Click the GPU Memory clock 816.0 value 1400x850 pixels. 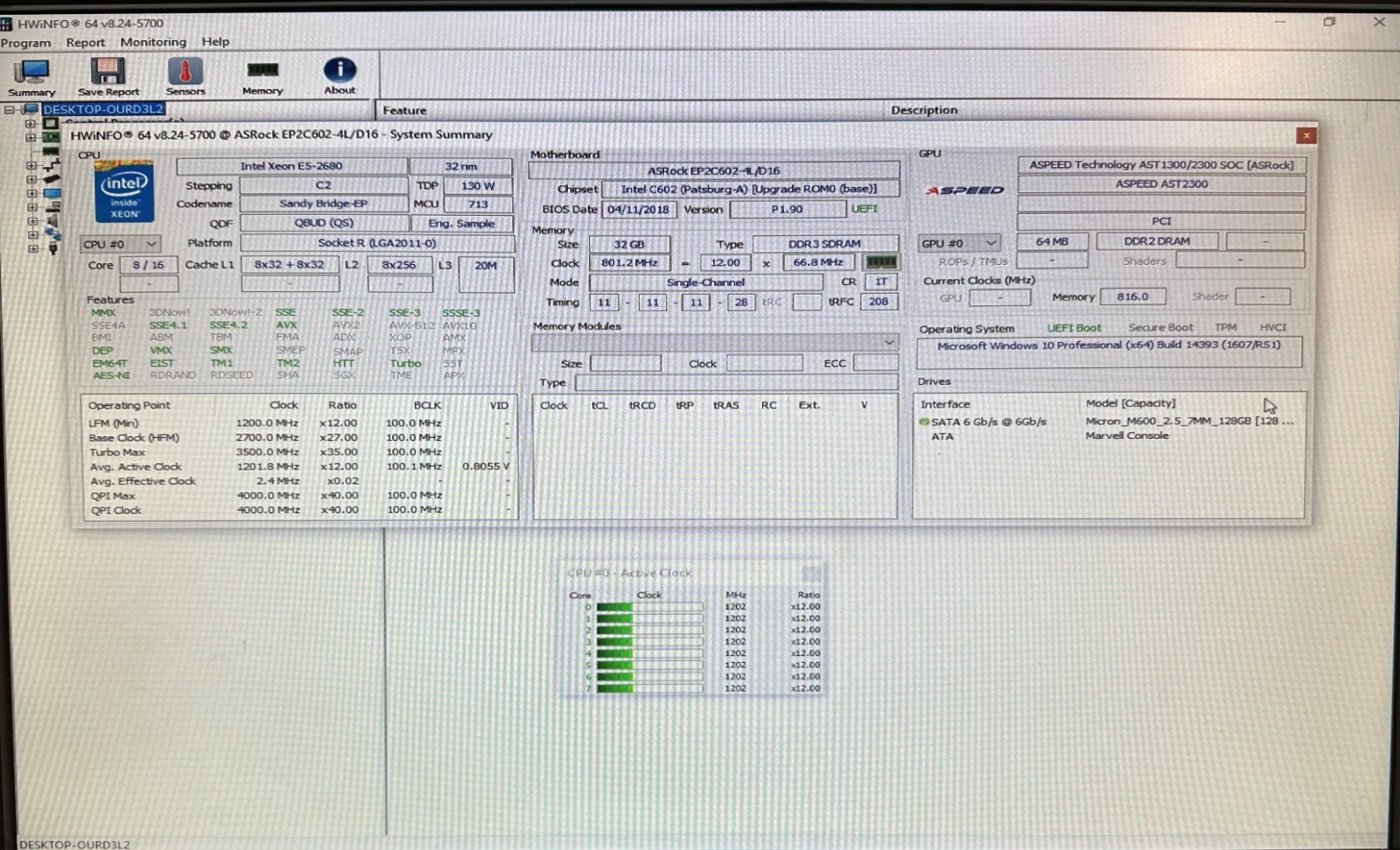click(x=1132, y=296)
